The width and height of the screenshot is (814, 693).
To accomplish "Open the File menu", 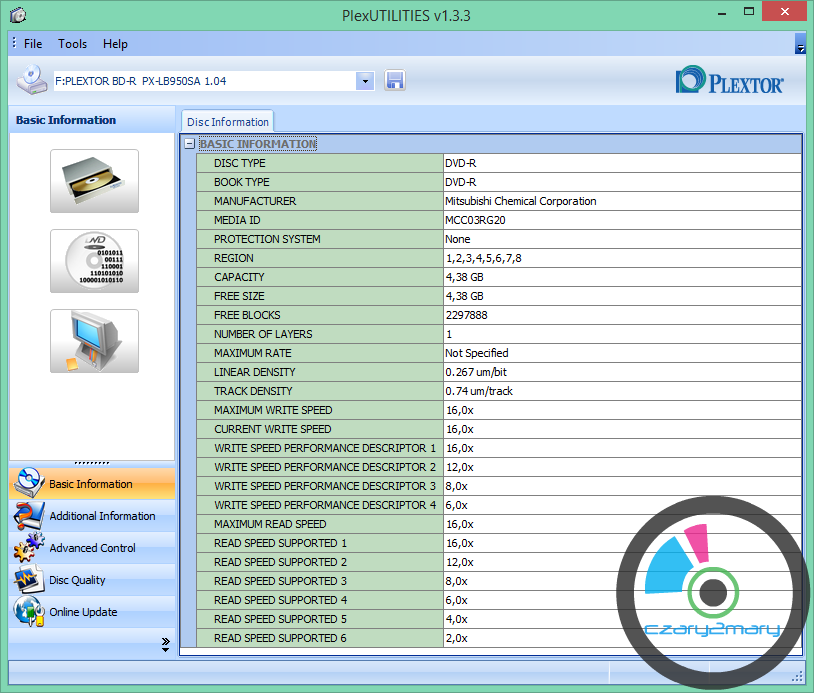I will click(x=33, y=44).
